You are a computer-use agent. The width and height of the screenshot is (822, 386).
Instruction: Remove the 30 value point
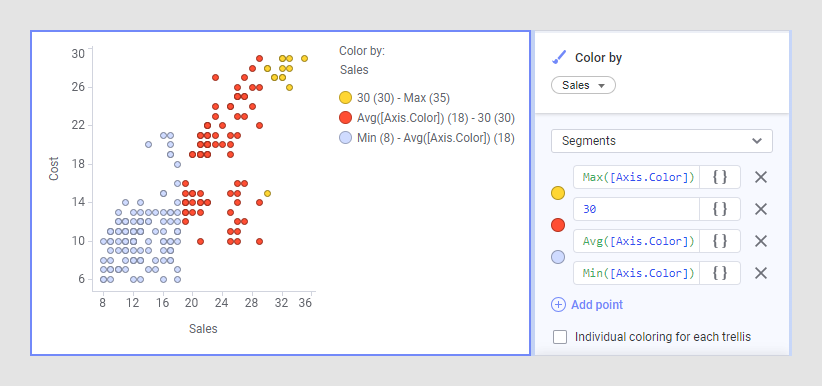[x=761, y=209]
